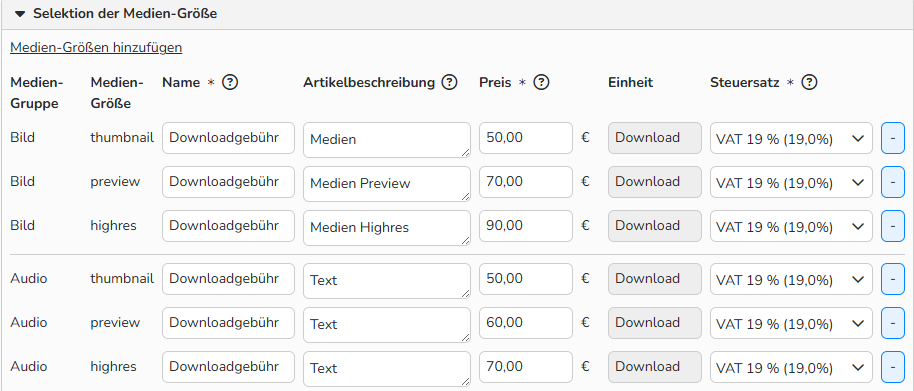Click the 'highres' label in the Bild group
The height and width of the screenshot is (391, 914).
tap(114, 226)
